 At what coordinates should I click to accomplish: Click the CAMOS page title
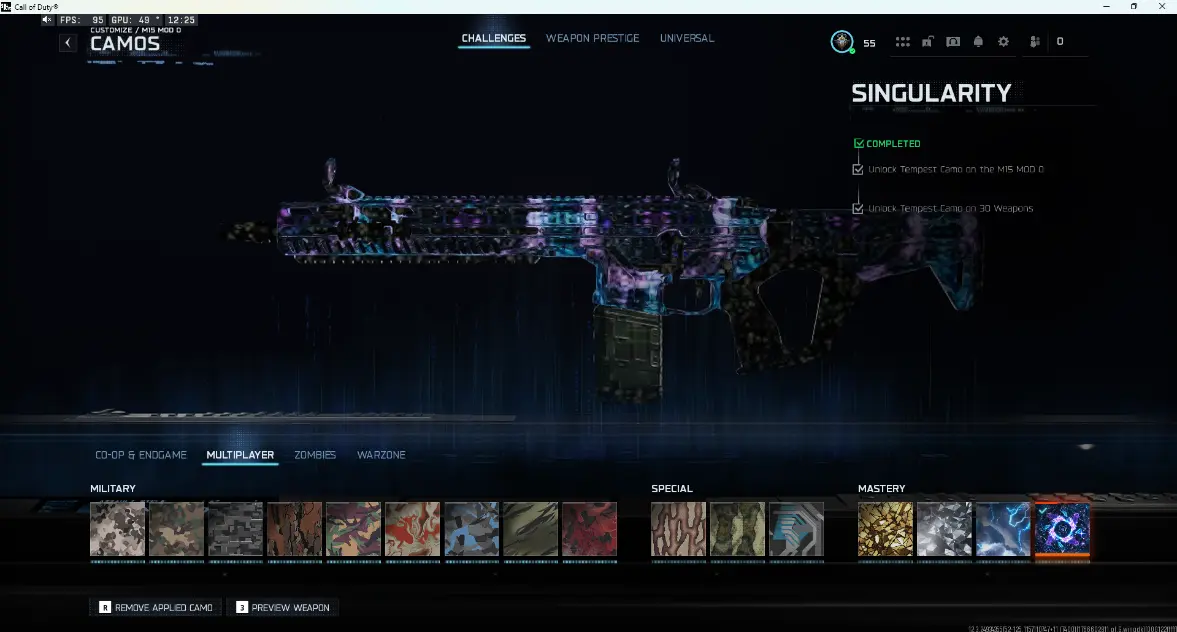pos(125,44)
